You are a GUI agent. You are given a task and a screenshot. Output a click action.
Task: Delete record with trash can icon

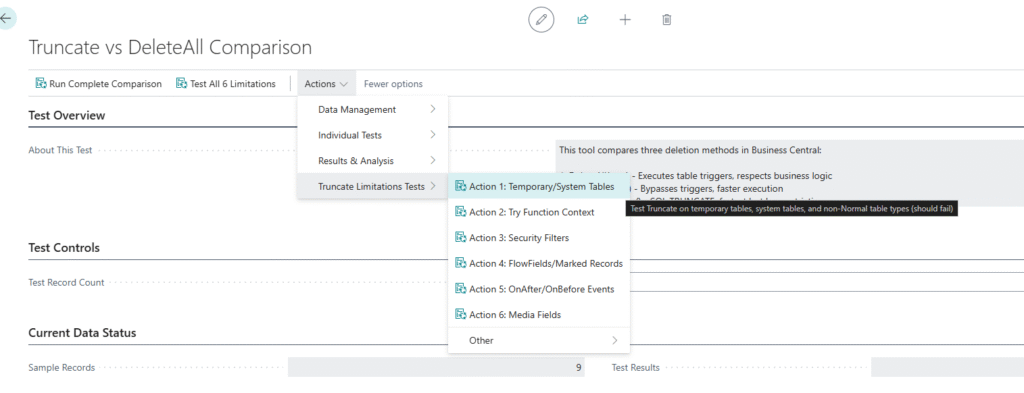click(666, 20)
